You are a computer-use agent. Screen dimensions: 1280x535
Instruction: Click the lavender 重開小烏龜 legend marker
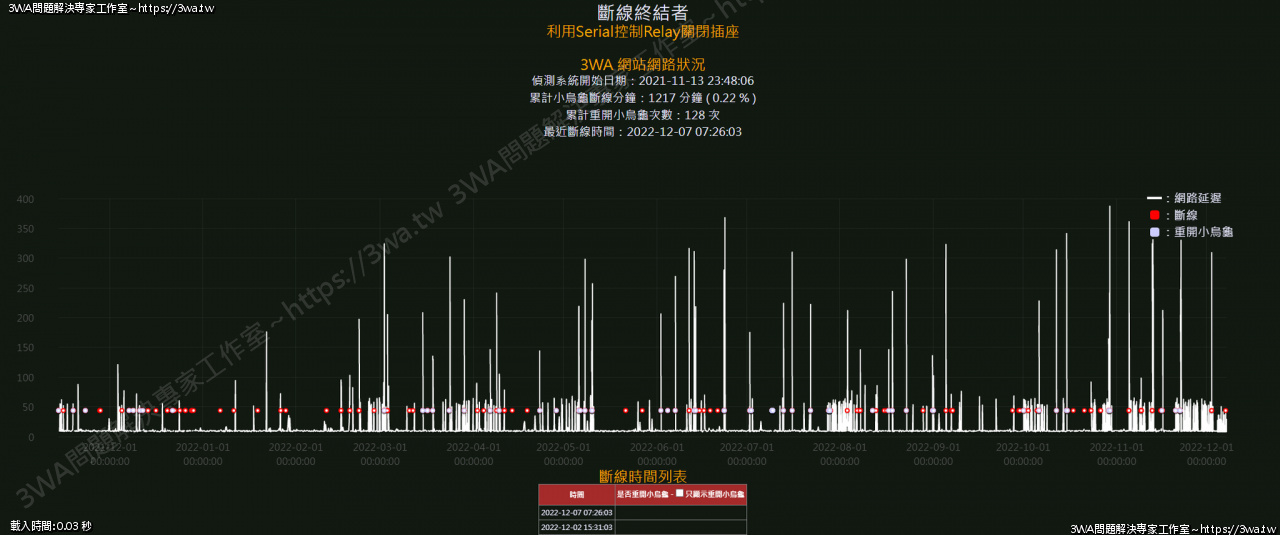(x=1154, y=232)
